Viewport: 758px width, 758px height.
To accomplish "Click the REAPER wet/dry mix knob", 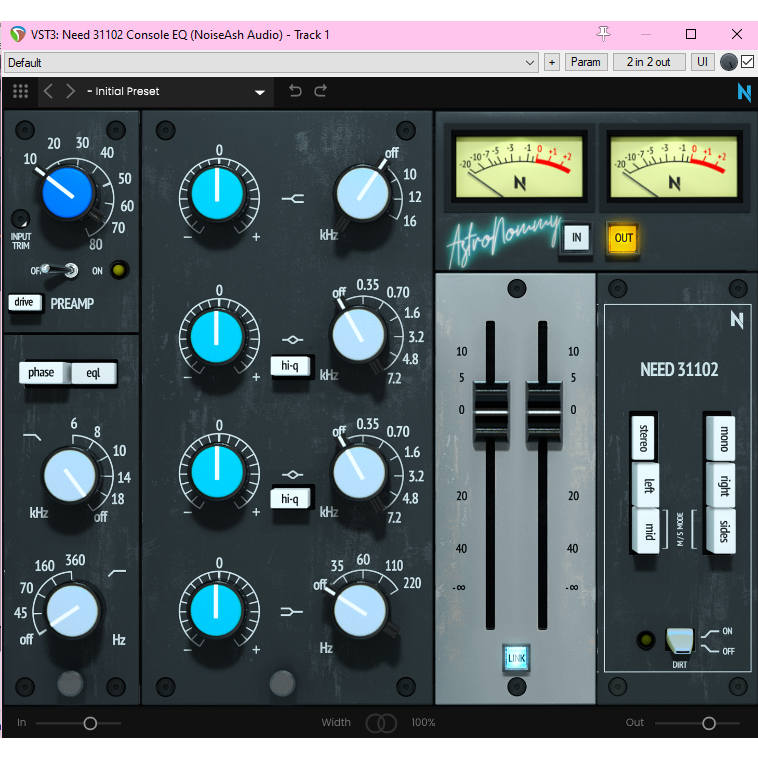I will (x=729, y=62).
